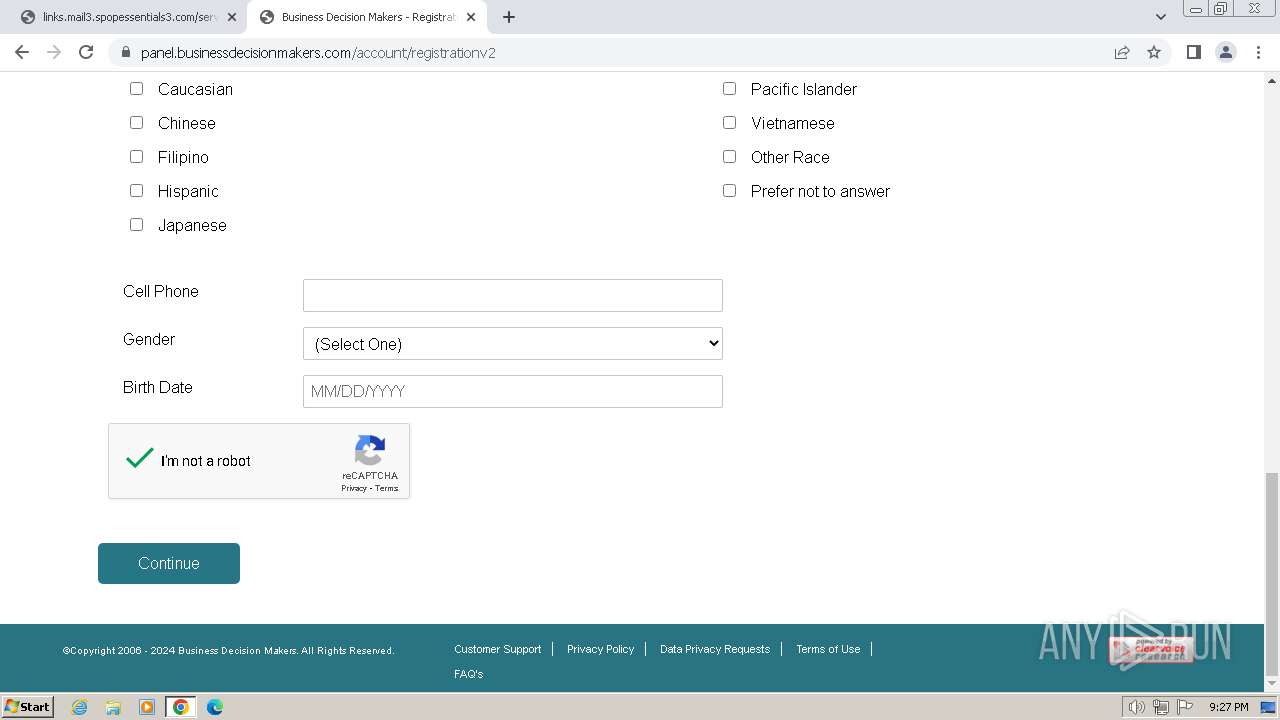The width and height of the screenshot is (1280, 720).
Task: Click the forward navigation arrow
Action: (54, 52)
